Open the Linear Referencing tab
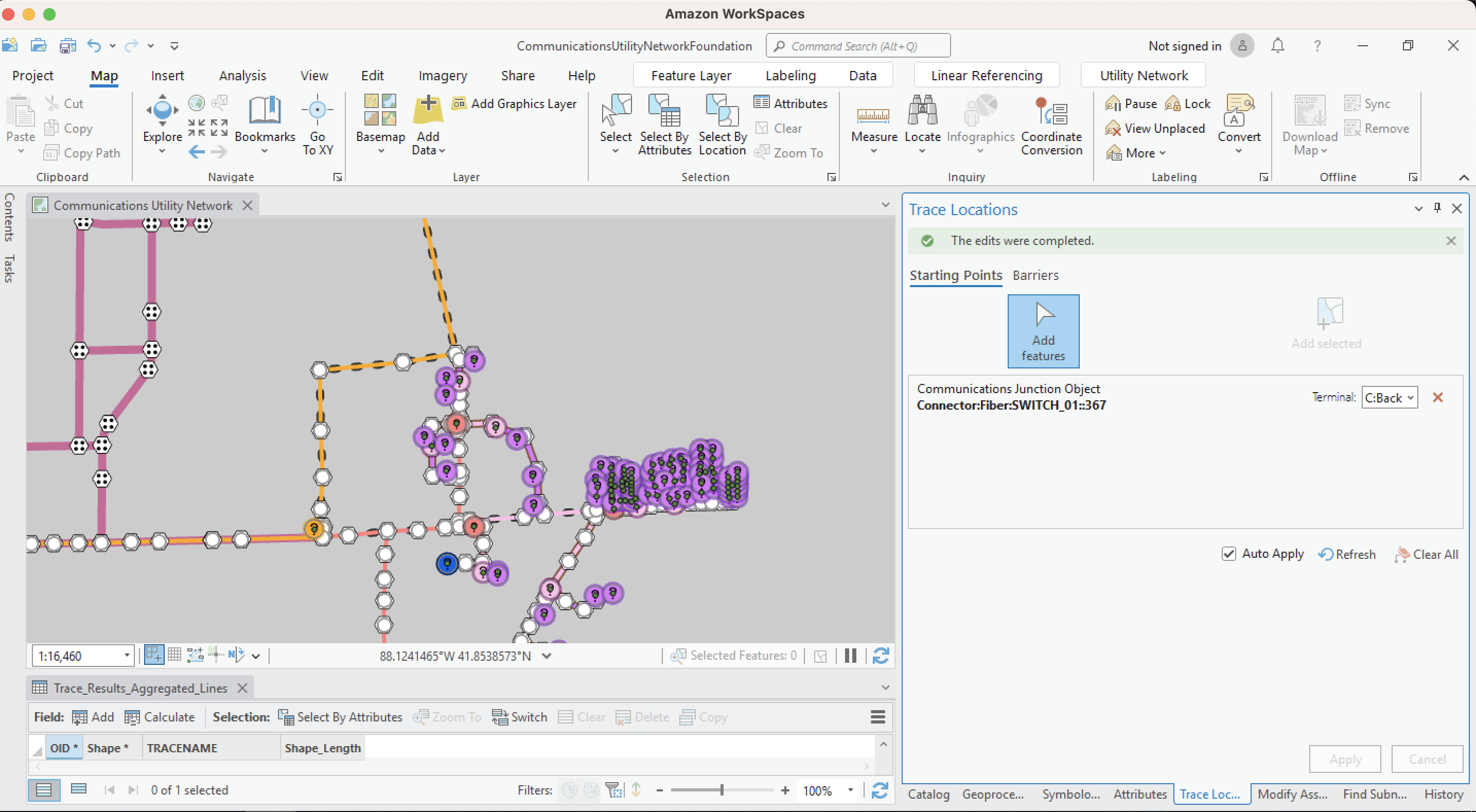The height and width of the screenshot is (812, 1476). point(986,76)
